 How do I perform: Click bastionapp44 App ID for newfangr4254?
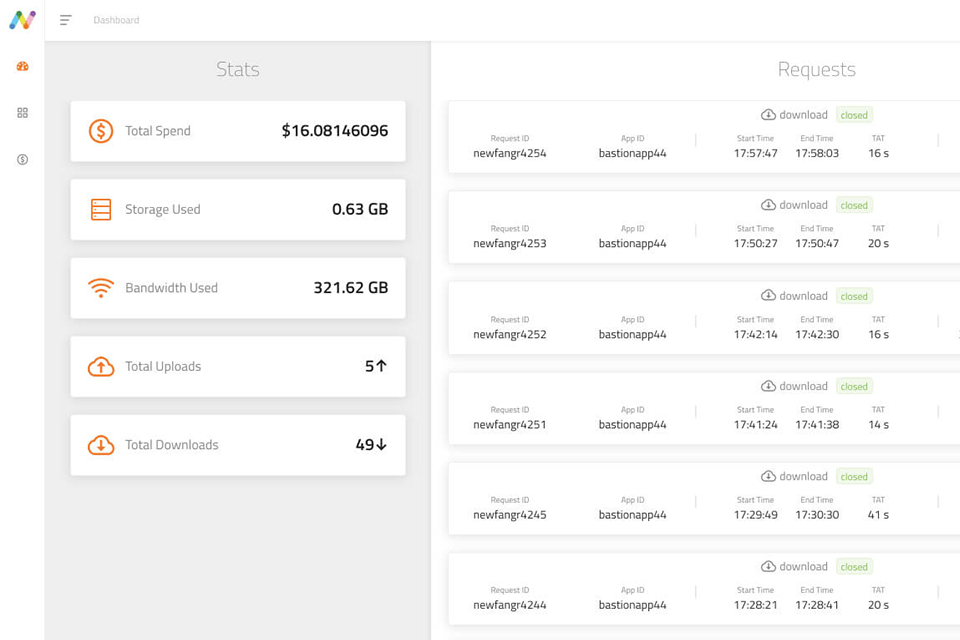click(632, 154)
